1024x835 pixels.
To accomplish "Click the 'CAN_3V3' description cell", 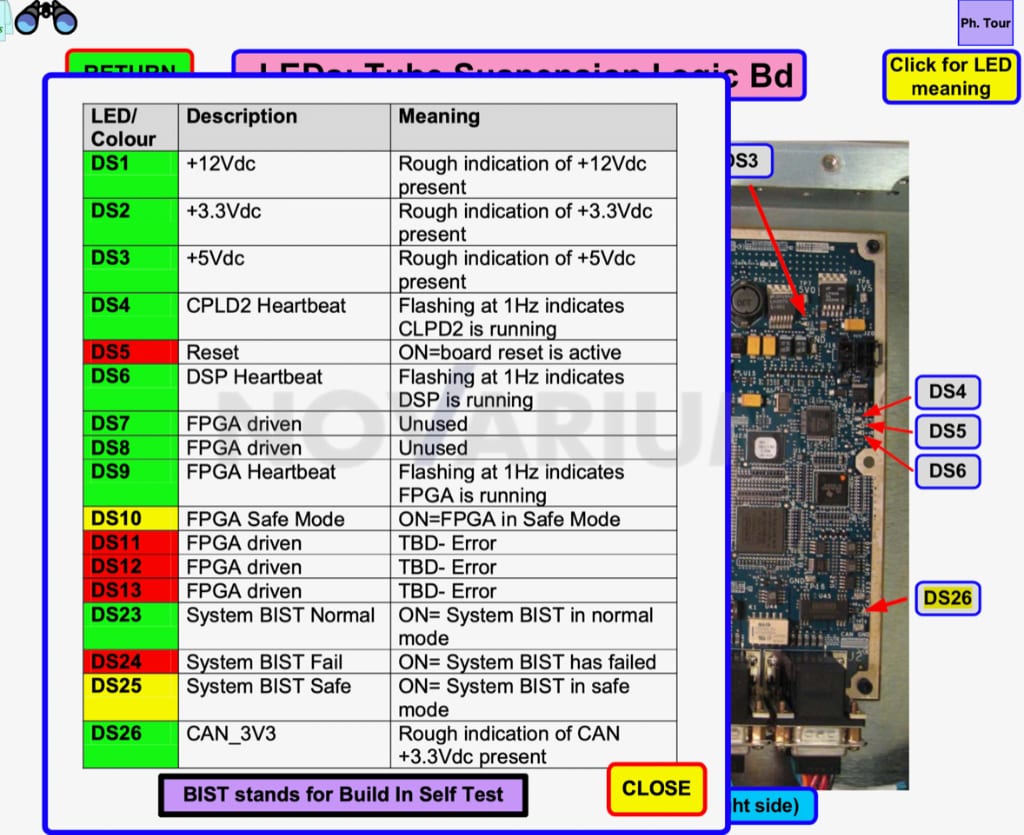I will tap(284, 745).
